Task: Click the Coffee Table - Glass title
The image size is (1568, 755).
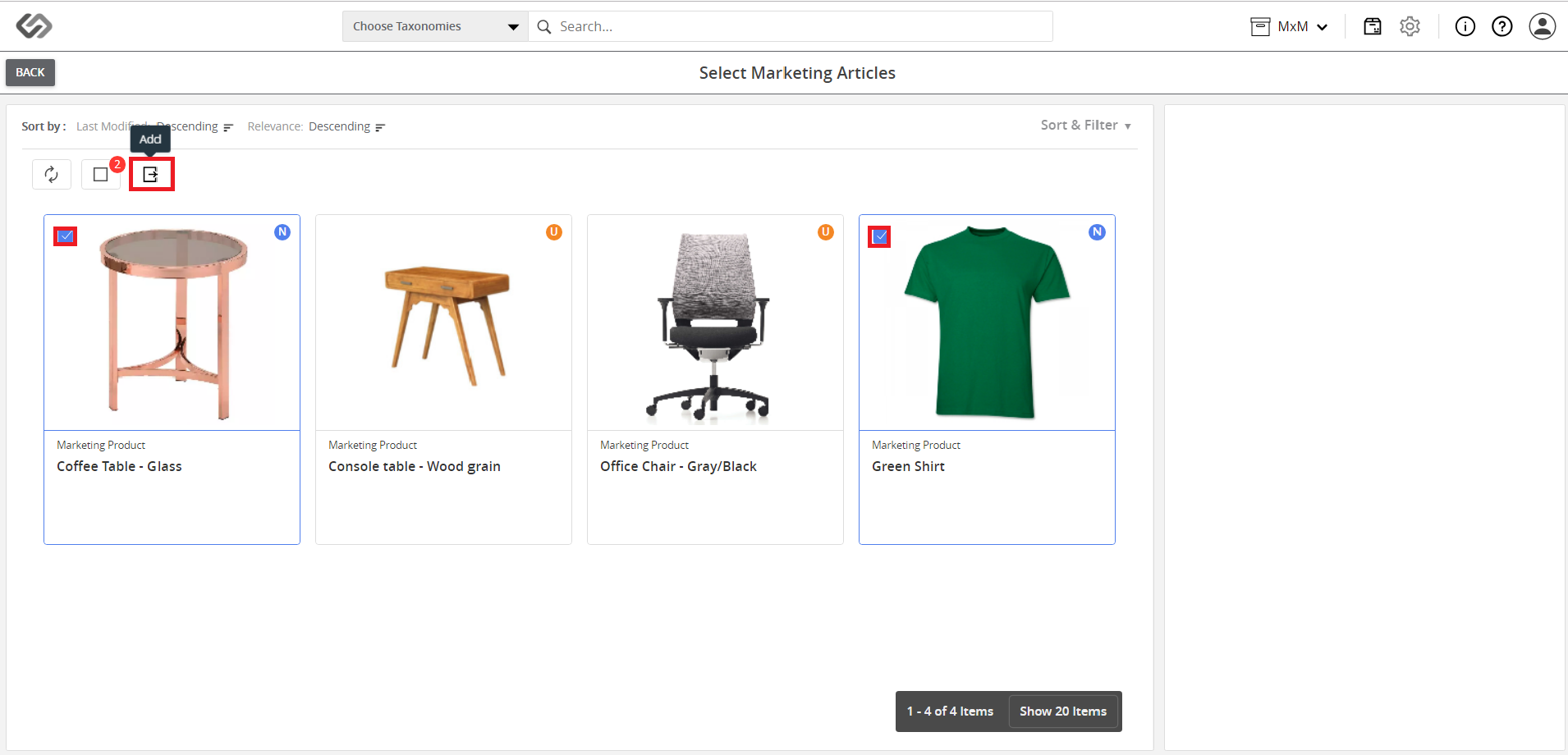Action: (x=119, y=466)
